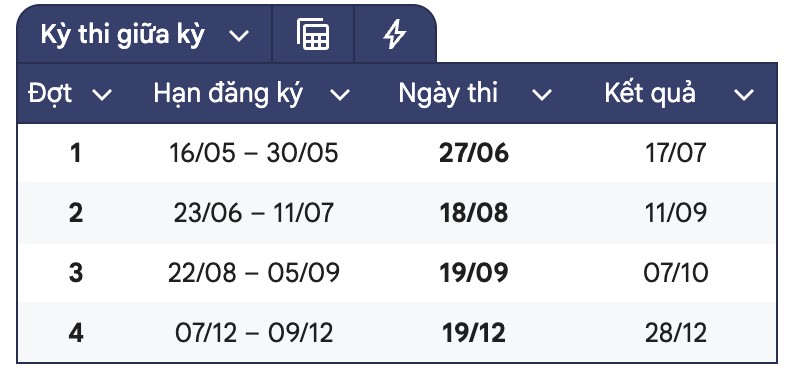Viewport: 788px width, 378px height.
Task: Select exam date 19/12
Action: coord(474,332)
